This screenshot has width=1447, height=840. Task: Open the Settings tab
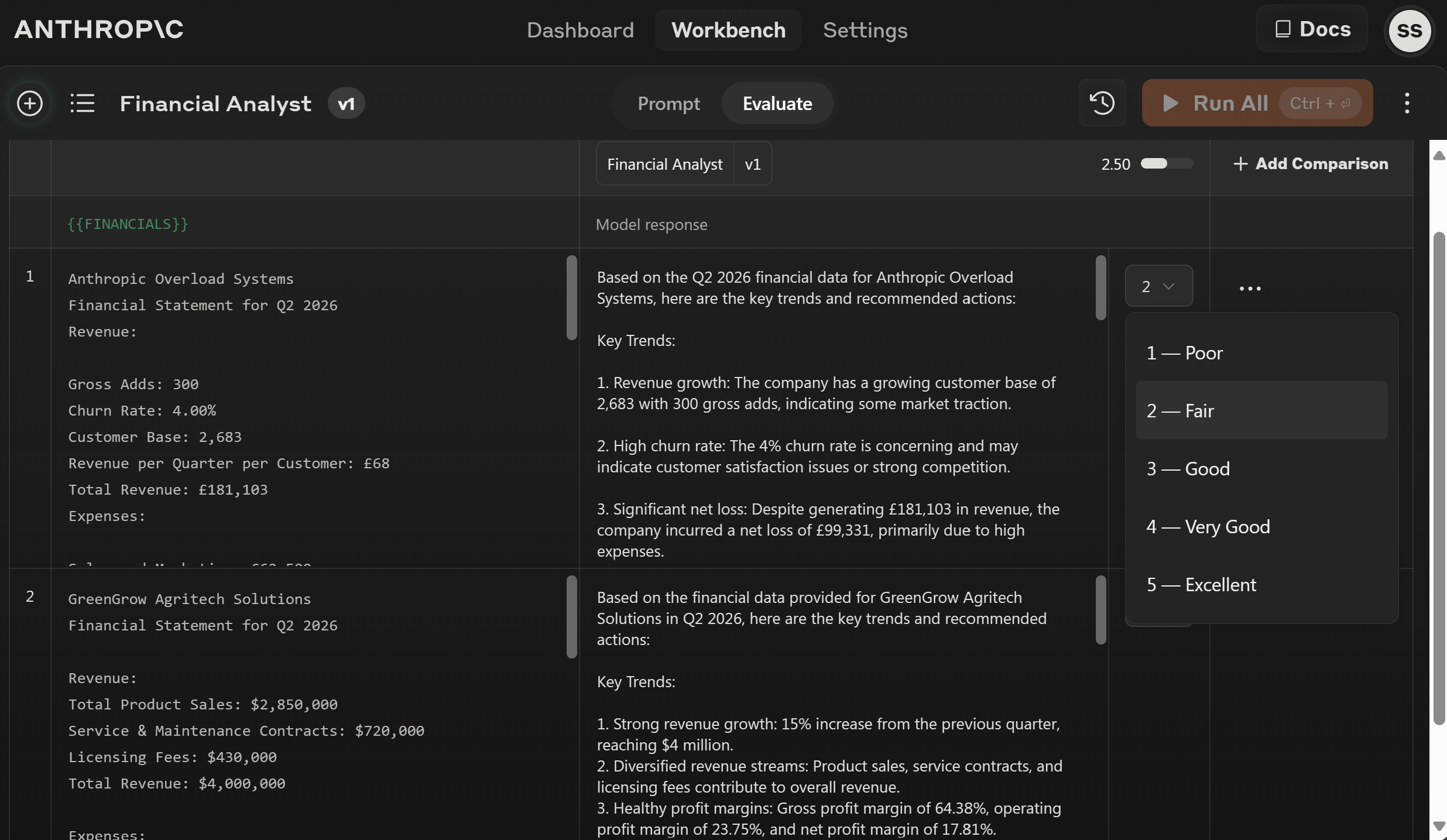point(865,30)
